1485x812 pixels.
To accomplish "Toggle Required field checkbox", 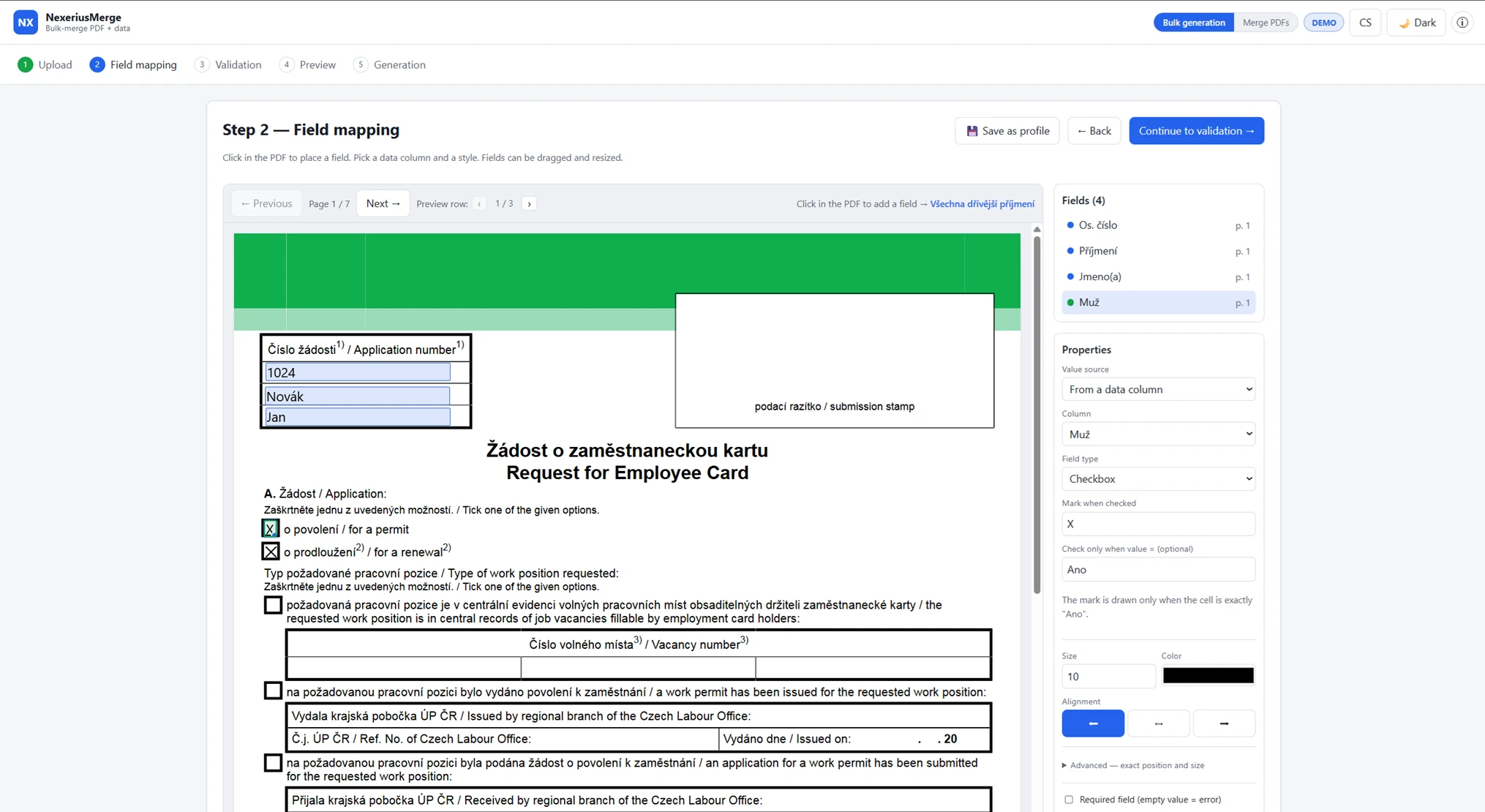I will (x=1069, y=800).
